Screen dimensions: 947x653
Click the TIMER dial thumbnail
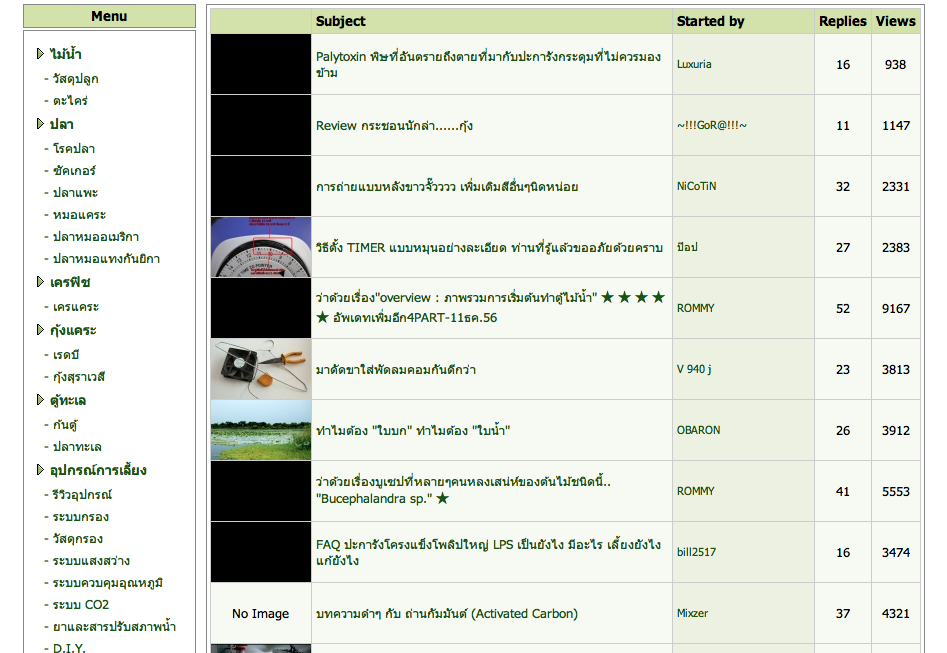[261, 247]
